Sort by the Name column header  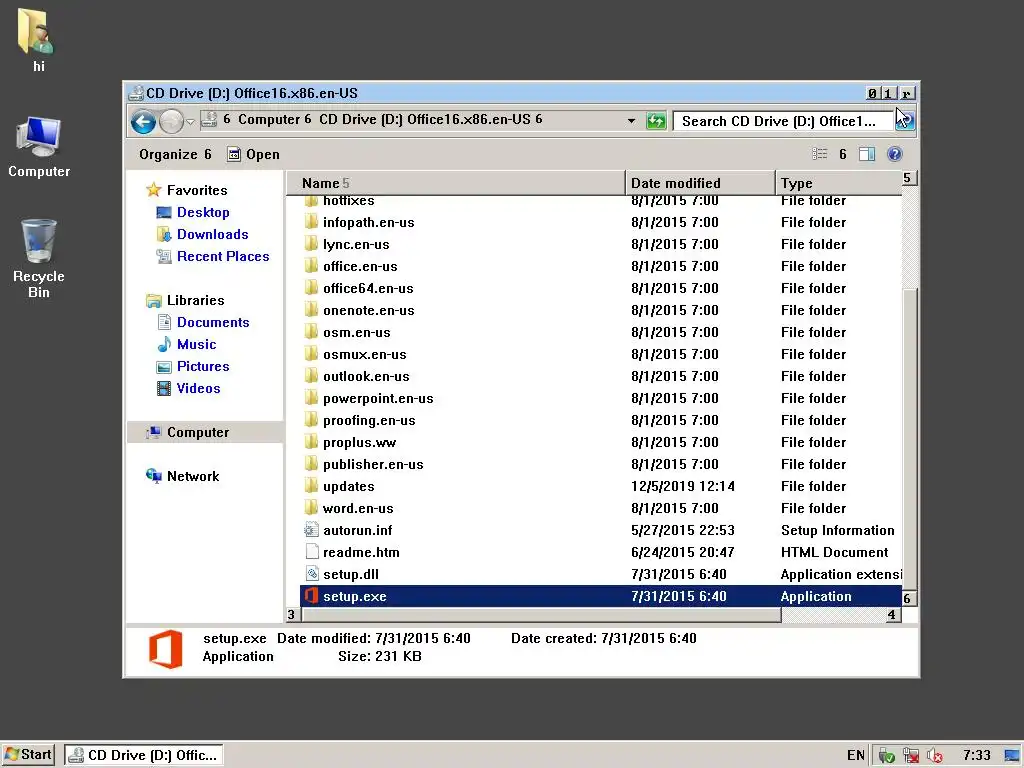[x=455, y=183]
